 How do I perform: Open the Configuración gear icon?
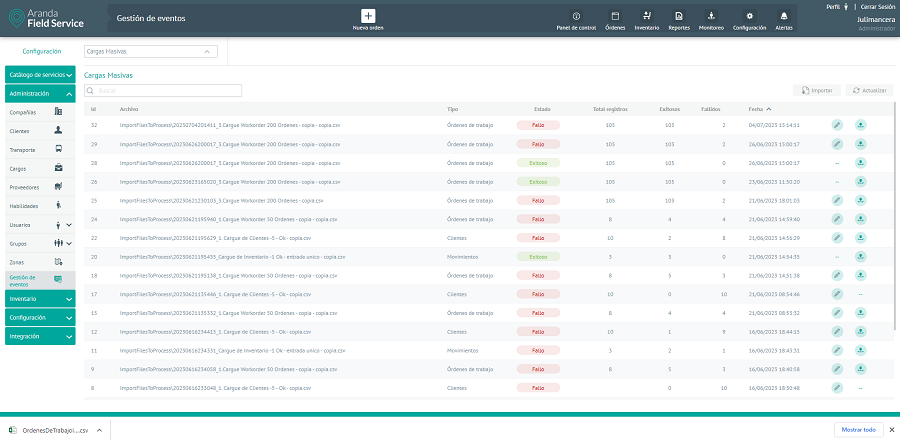tap(750, 16)
